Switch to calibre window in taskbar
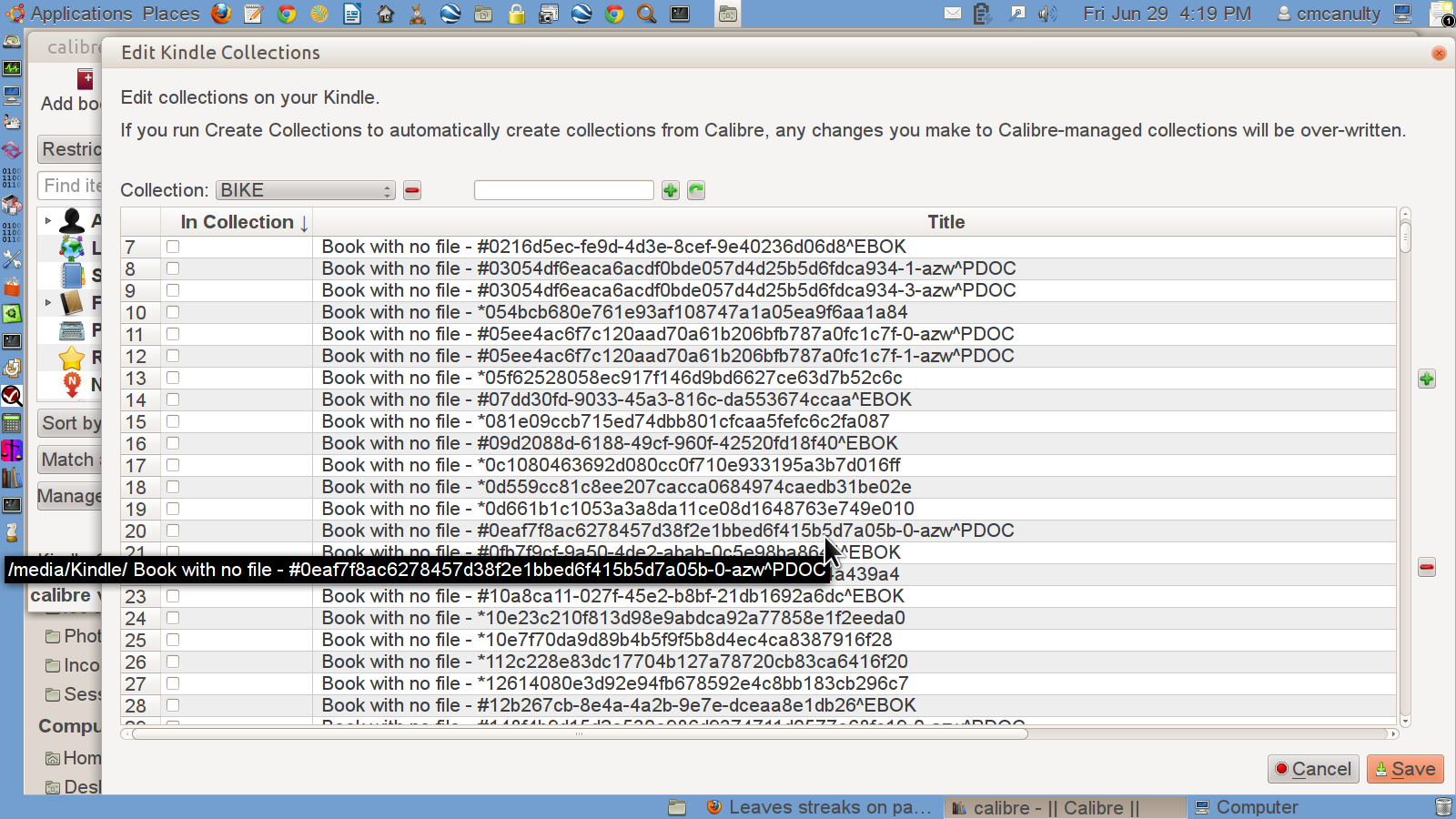The width and height of the screenshot is (1456, 819). pyautogui.click(x=1064, y=807)
